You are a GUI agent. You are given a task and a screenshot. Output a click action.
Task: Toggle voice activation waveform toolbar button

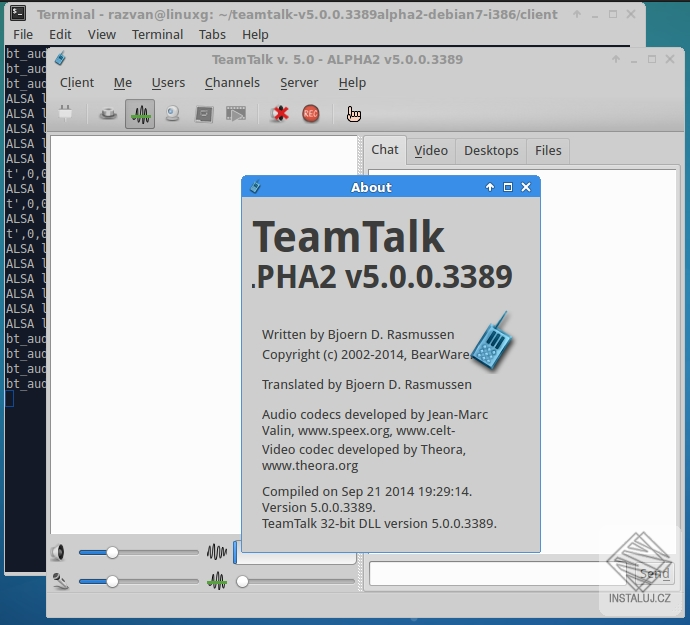click(140, 114)
